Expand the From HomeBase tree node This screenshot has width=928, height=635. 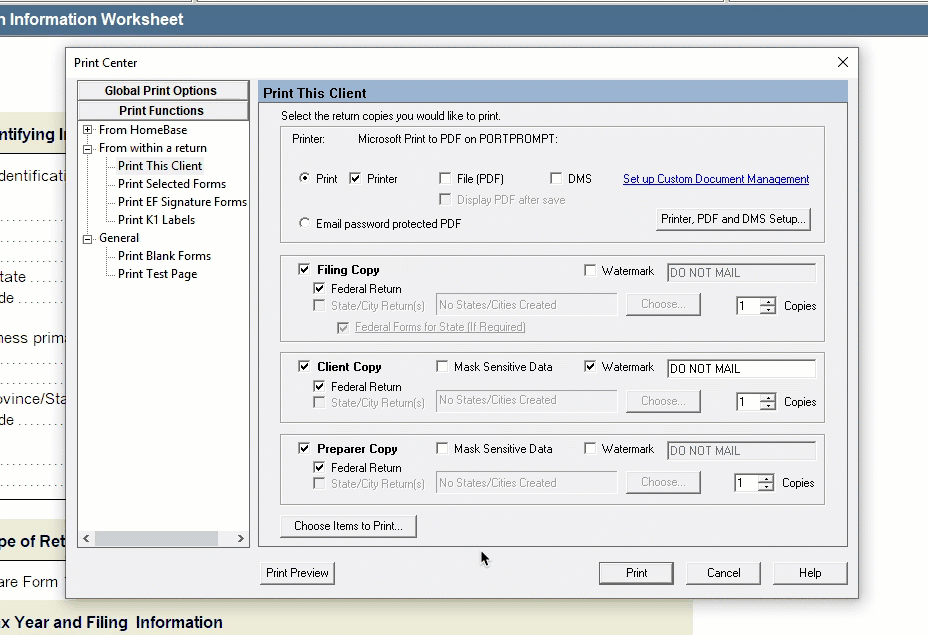[x=88, y=130]
